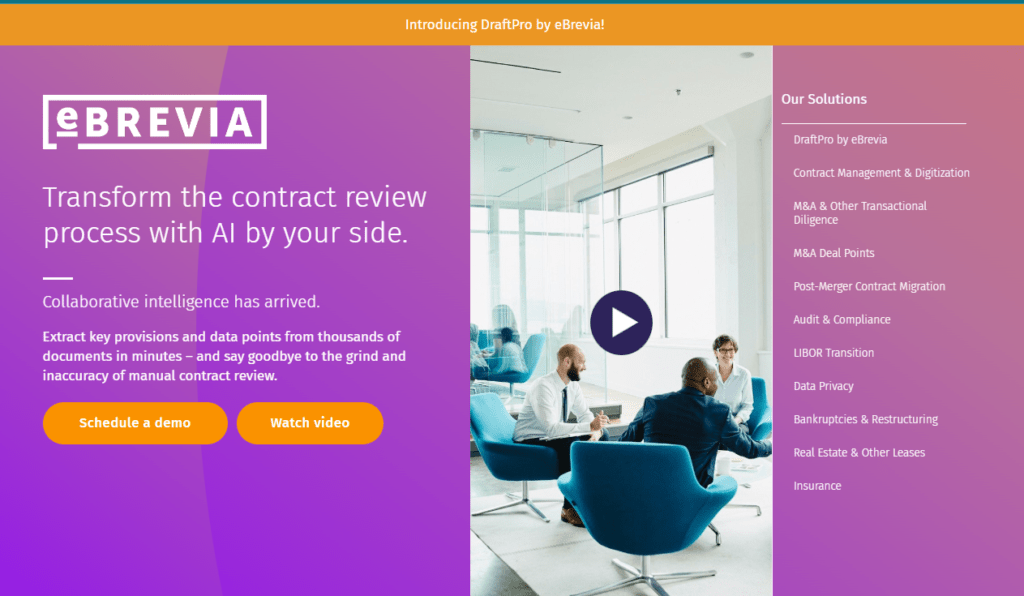The width and height of the screenshot is (1024, 596).
Task: Go to Post-Merger Contract Migration
Action: pyautogui.click(x=869, y=287)
